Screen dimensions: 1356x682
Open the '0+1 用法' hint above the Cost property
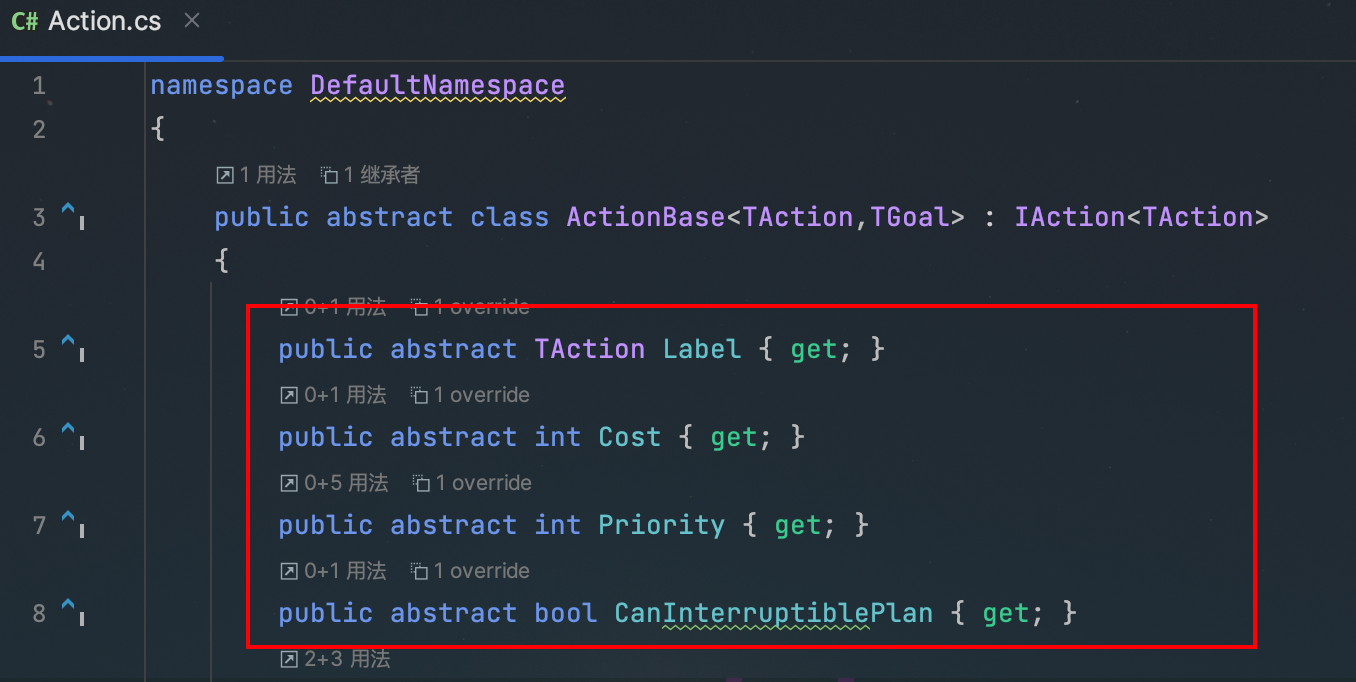(x=333, y=395)
